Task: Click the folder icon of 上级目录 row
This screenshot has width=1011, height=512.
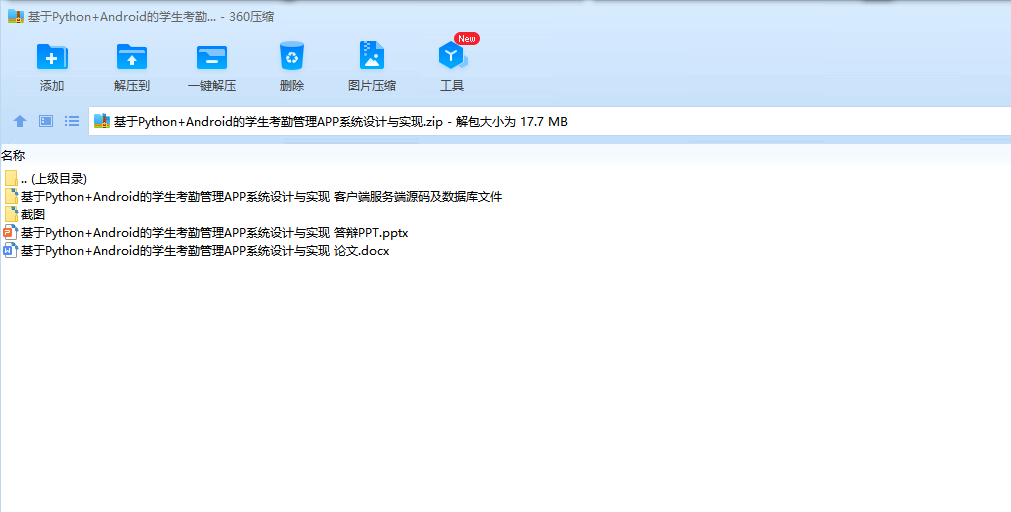Action: (x=11, y=179)
